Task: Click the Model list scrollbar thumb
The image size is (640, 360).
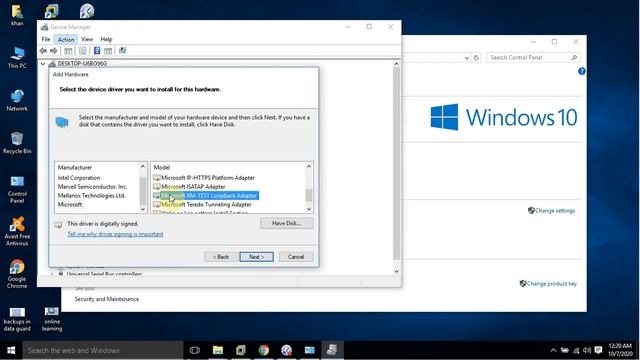Action: click(309, 196)
